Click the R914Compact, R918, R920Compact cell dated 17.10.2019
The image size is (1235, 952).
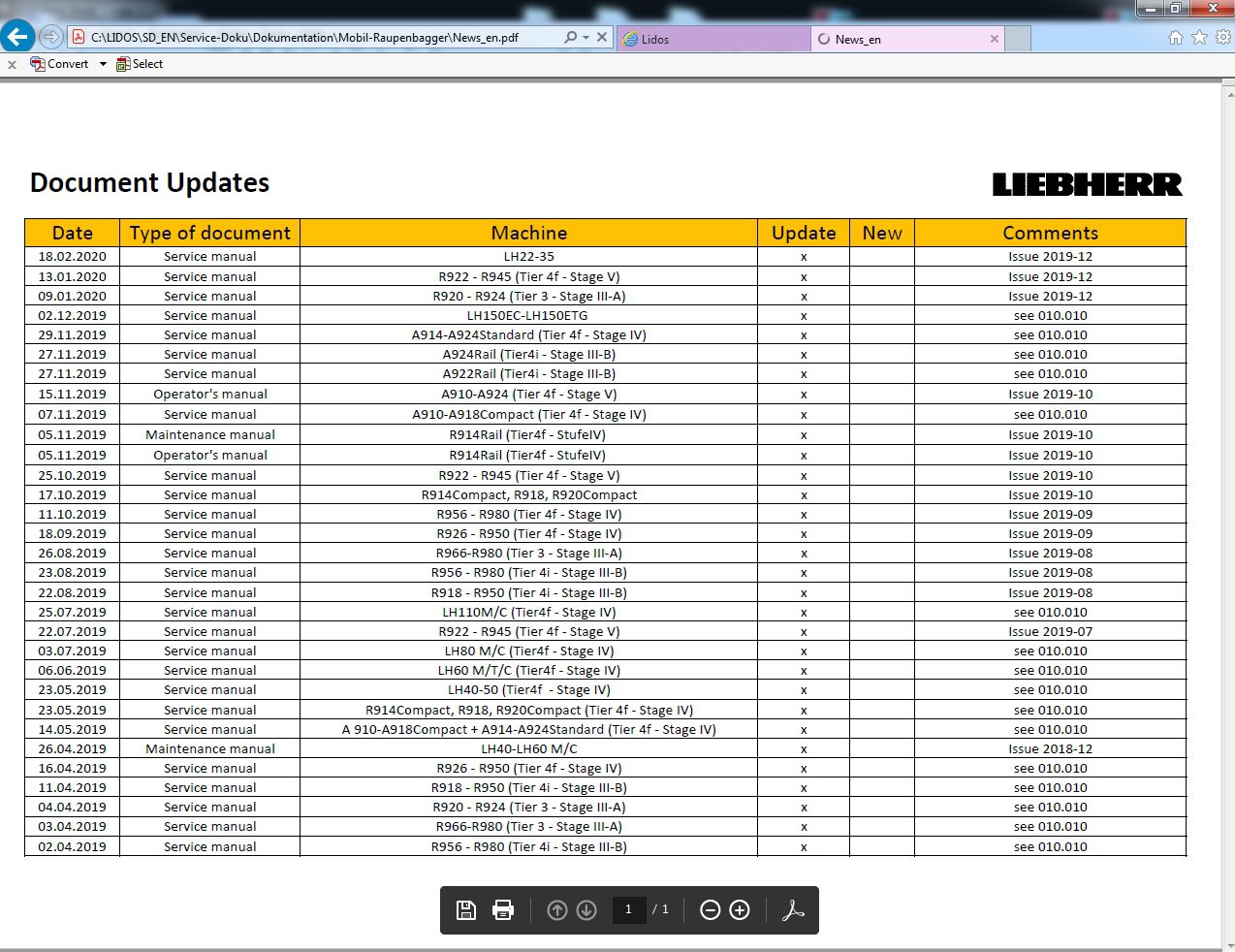click(x=529, y=494)
